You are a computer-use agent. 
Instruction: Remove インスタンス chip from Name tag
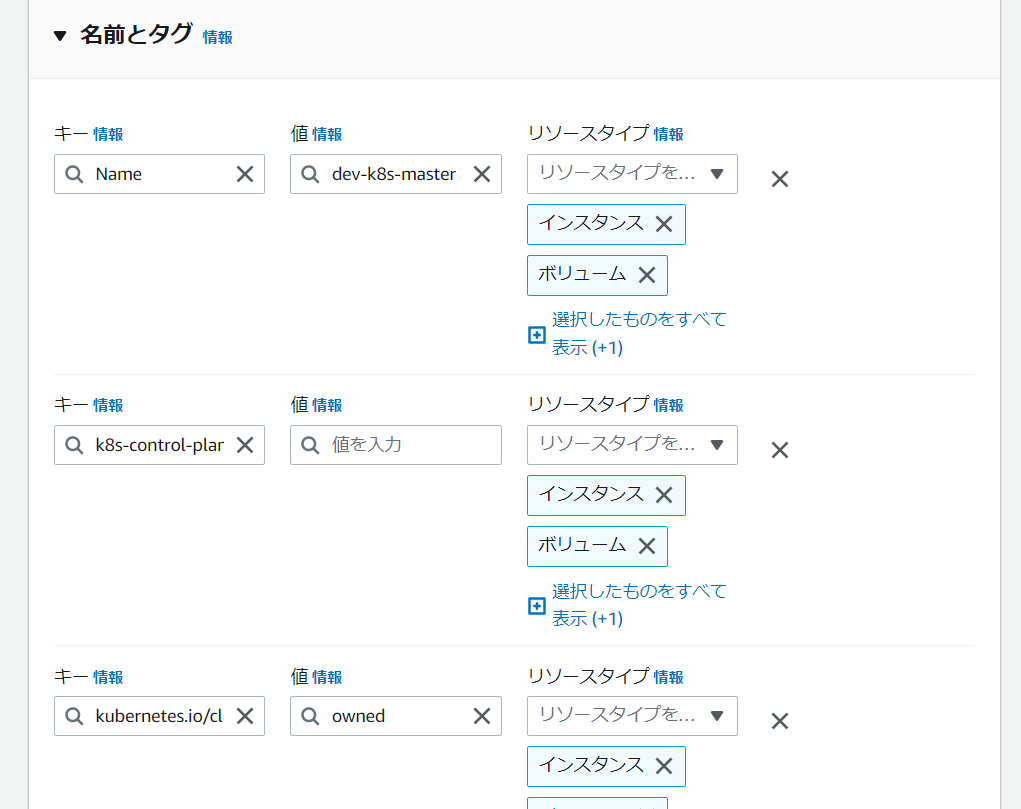tap(664, 224)
